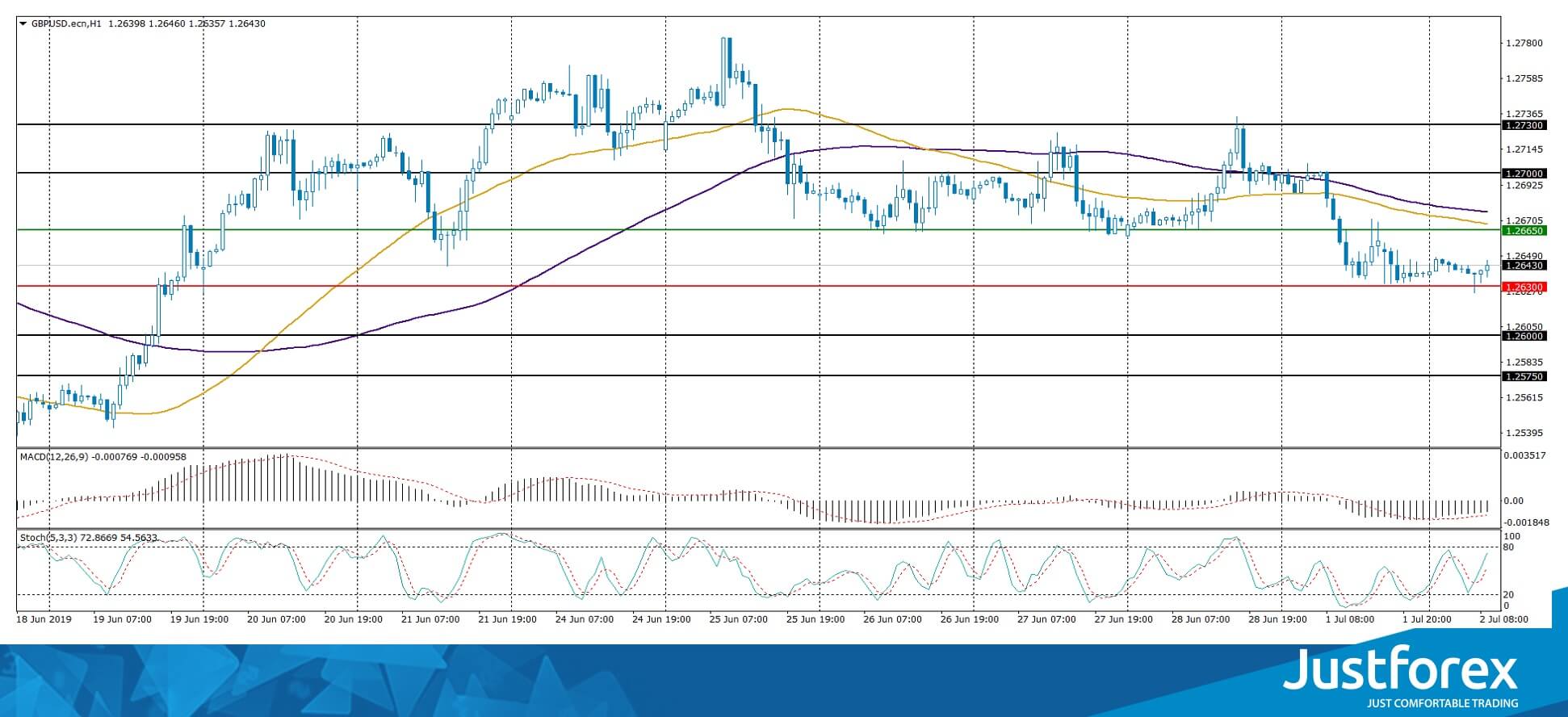The height and width of the screenshot is (717, 1568).
Task: Click the 20 Jun 07:00 time label
Action: (276, 619)
